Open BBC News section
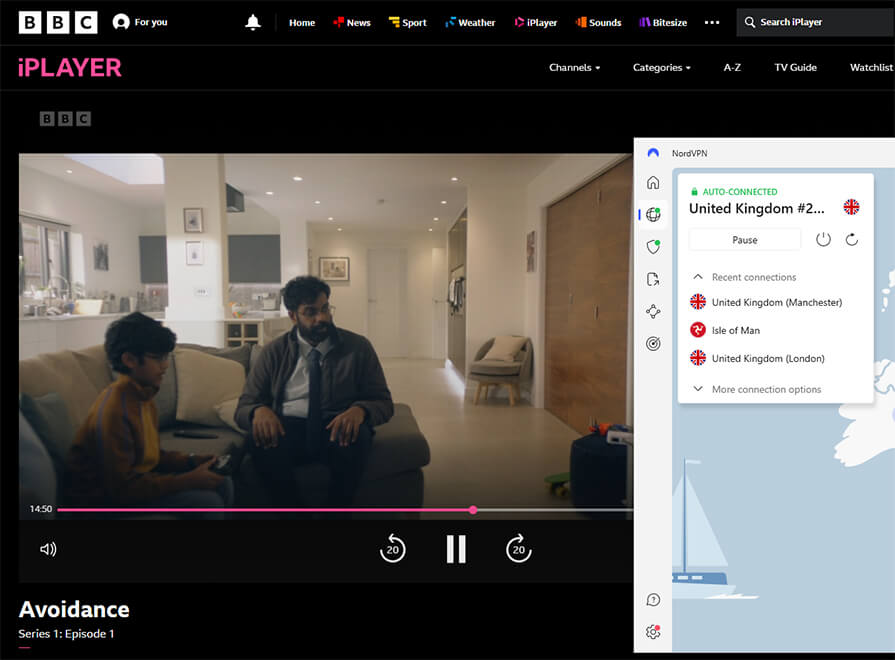 tap(352, 22)
